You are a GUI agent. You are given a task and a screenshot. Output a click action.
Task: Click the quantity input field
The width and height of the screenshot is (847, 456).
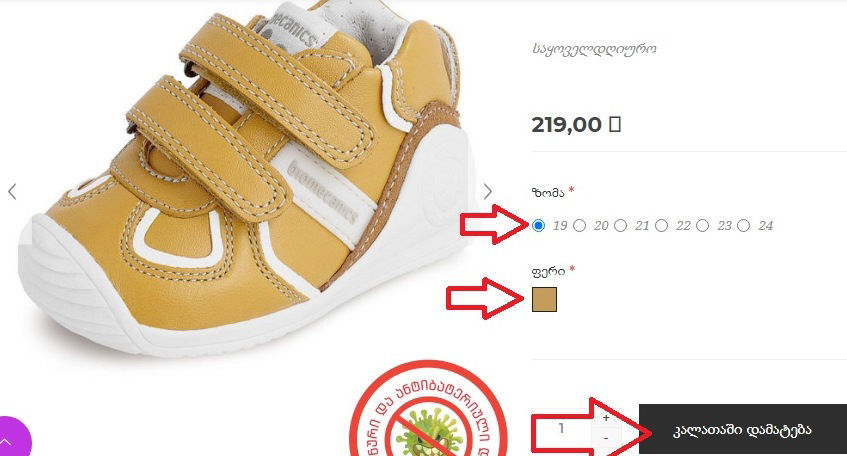(x=562, y=428)
